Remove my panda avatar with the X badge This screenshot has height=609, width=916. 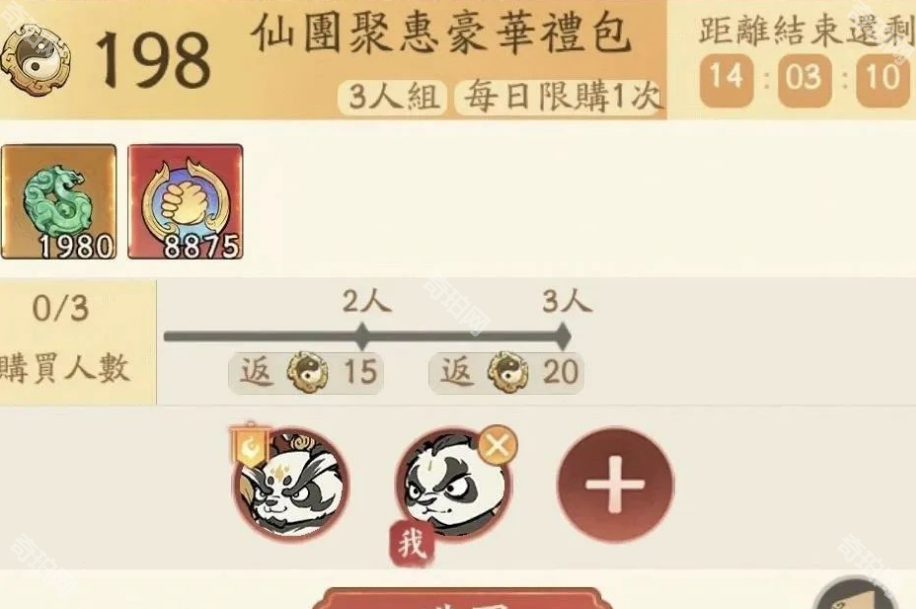click(497, 445)
